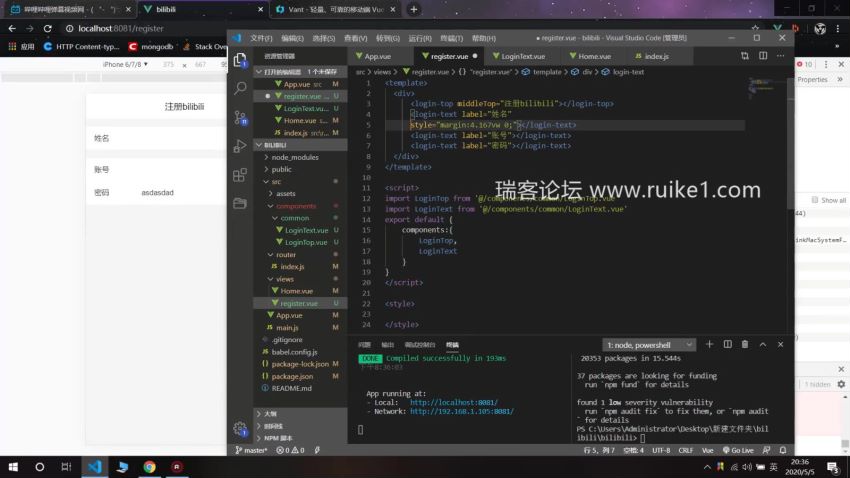Kill the terminal with trash icon

[x=745, y=345]
